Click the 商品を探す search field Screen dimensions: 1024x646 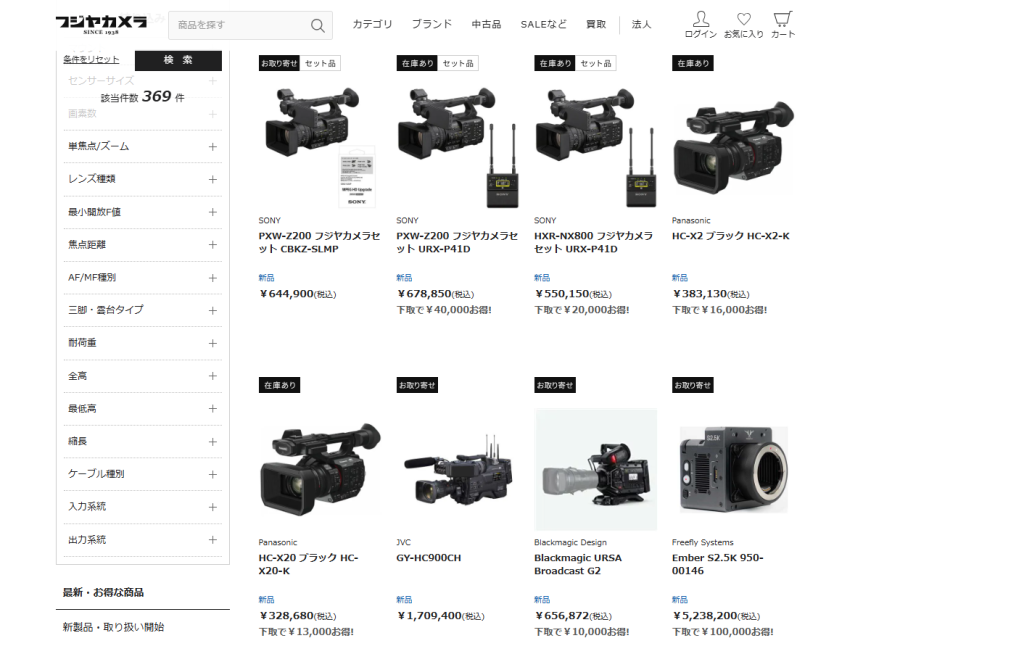239,25
